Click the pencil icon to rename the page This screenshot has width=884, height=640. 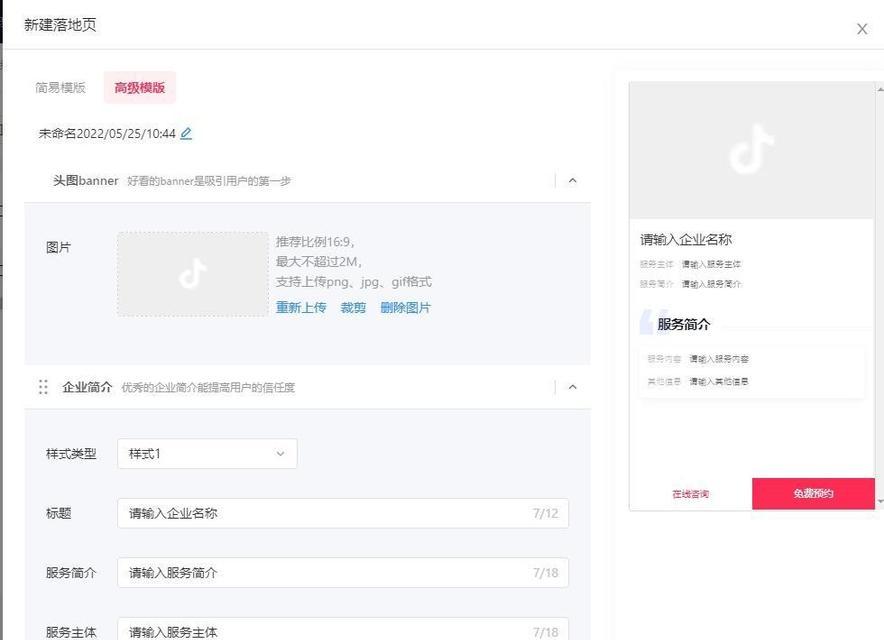point(186,134)
